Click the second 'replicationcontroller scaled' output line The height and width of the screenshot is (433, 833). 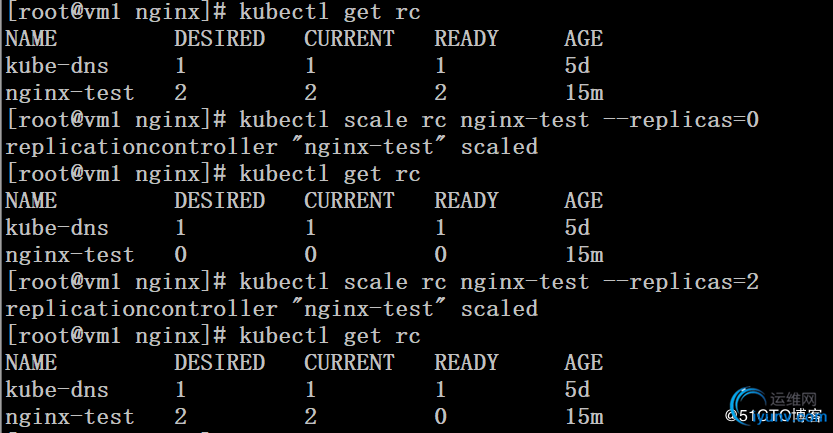coord(272,309)
